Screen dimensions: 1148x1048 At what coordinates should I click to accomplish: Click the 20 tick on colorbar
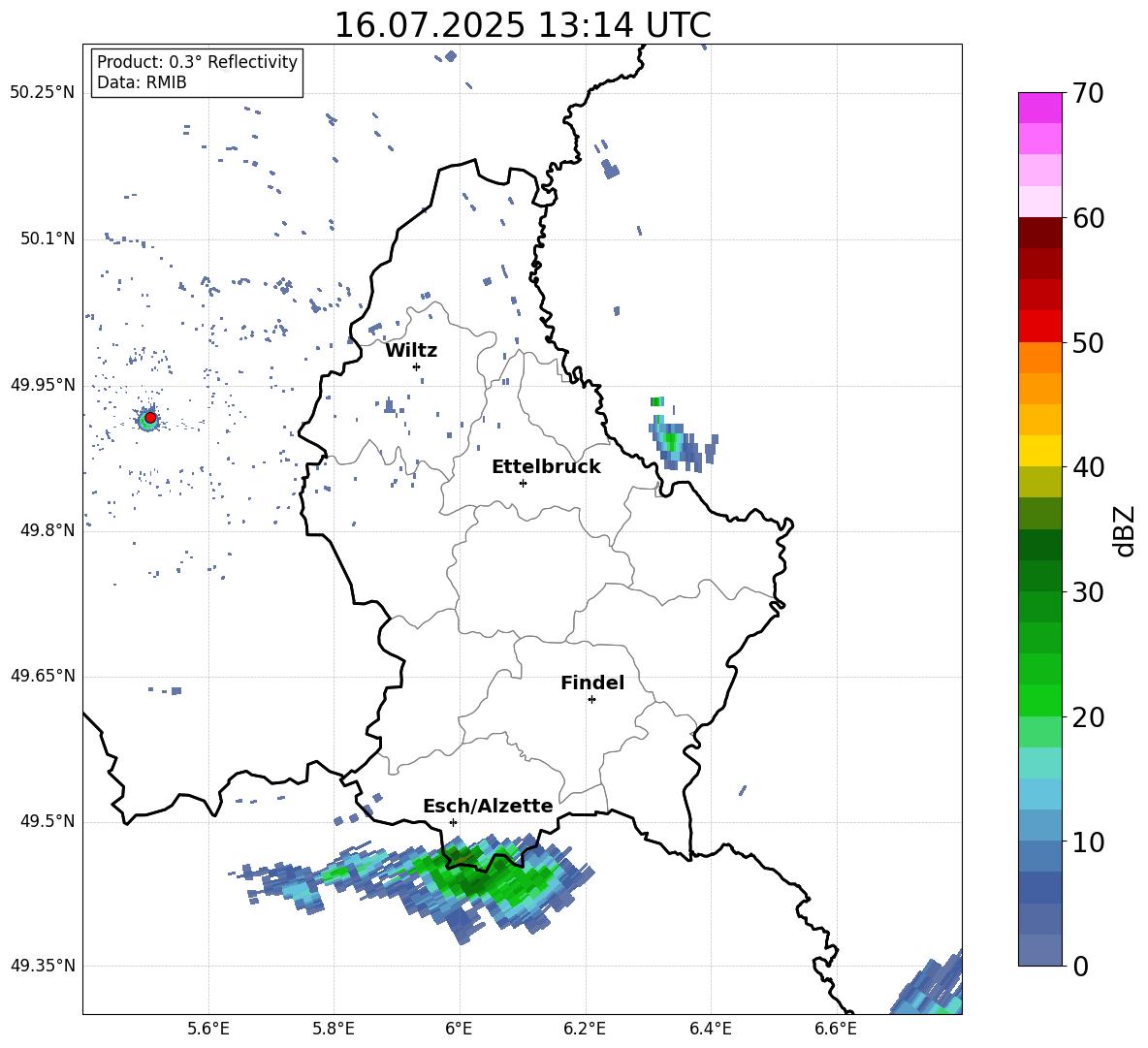[x=1088, y=717]
